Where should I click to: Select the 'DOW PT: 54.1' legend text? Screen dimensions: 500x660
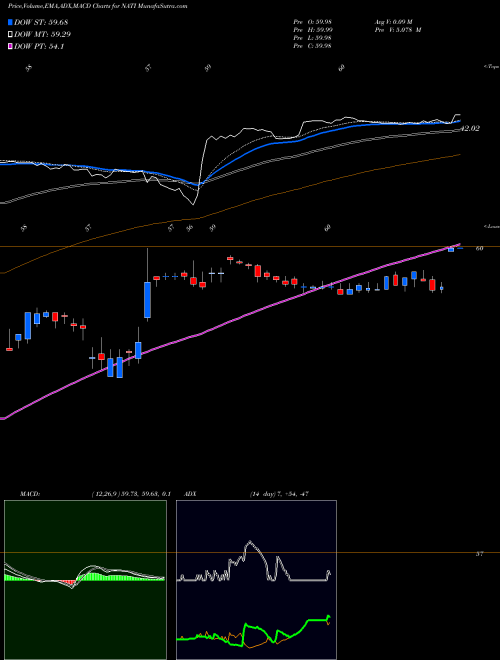point(39,47)
